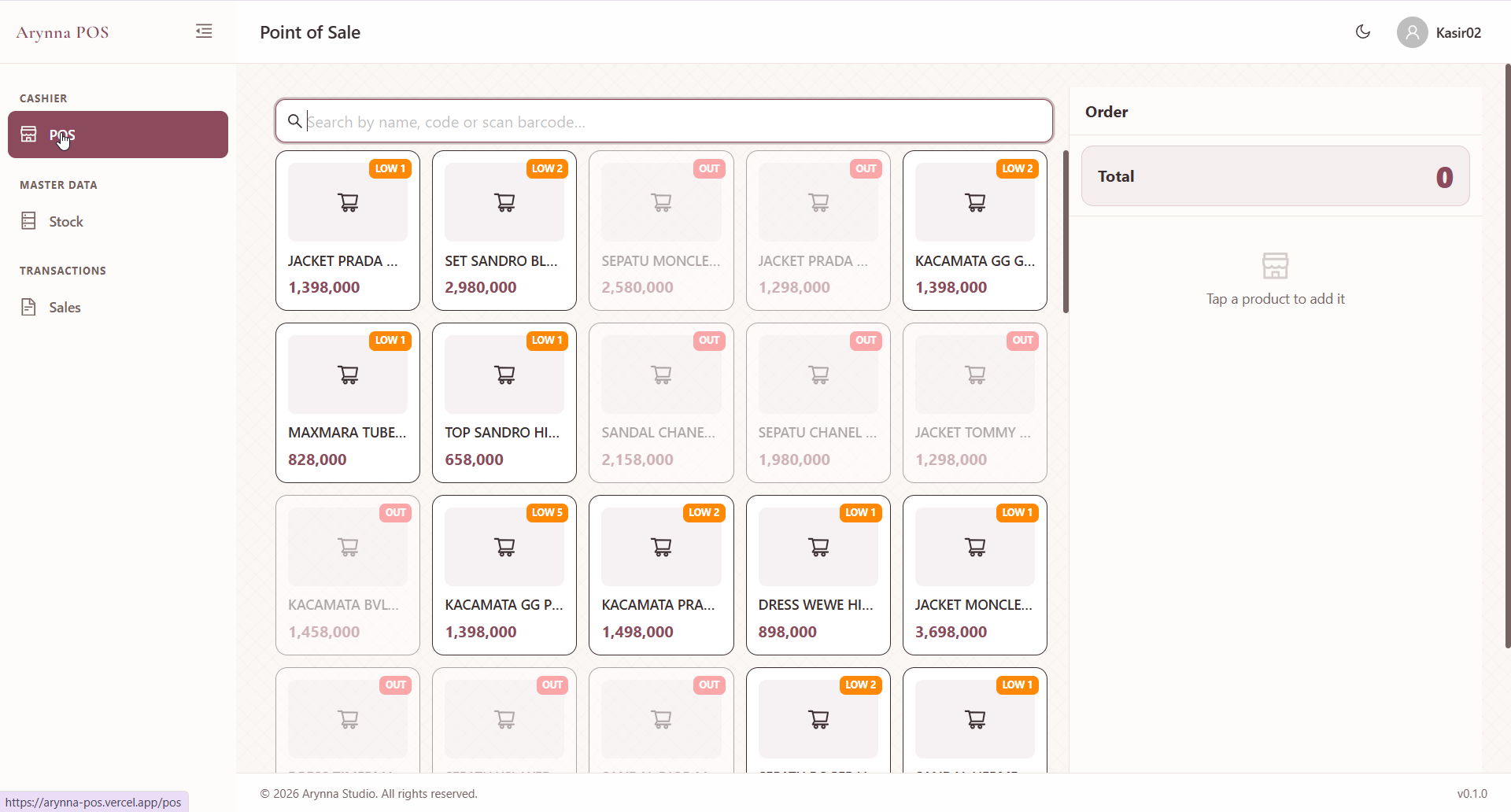This screenshot has width=1511, height=812.
Task: Click the price 1,498,000 of KACAMATA PRA...
Action: coord(637,632)
